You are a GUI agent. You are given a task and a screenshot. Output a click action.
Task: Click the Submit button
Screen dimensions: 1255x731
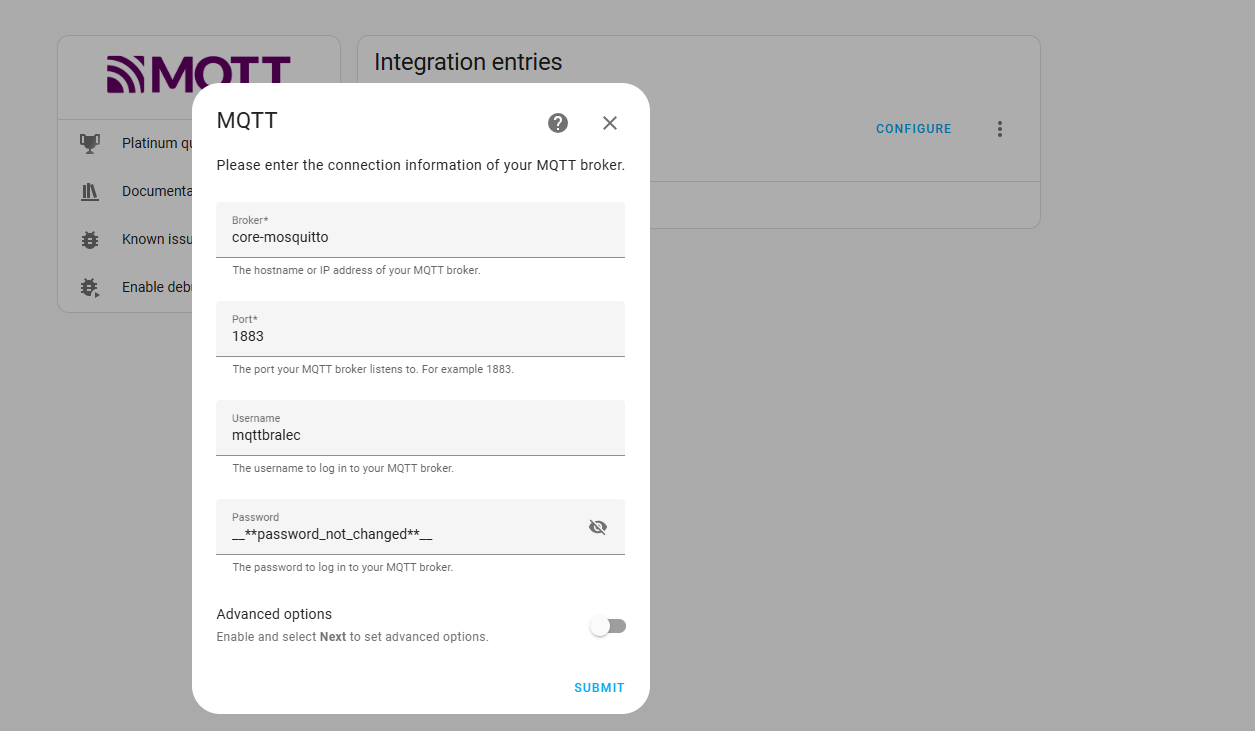click(x=598, y=687)
